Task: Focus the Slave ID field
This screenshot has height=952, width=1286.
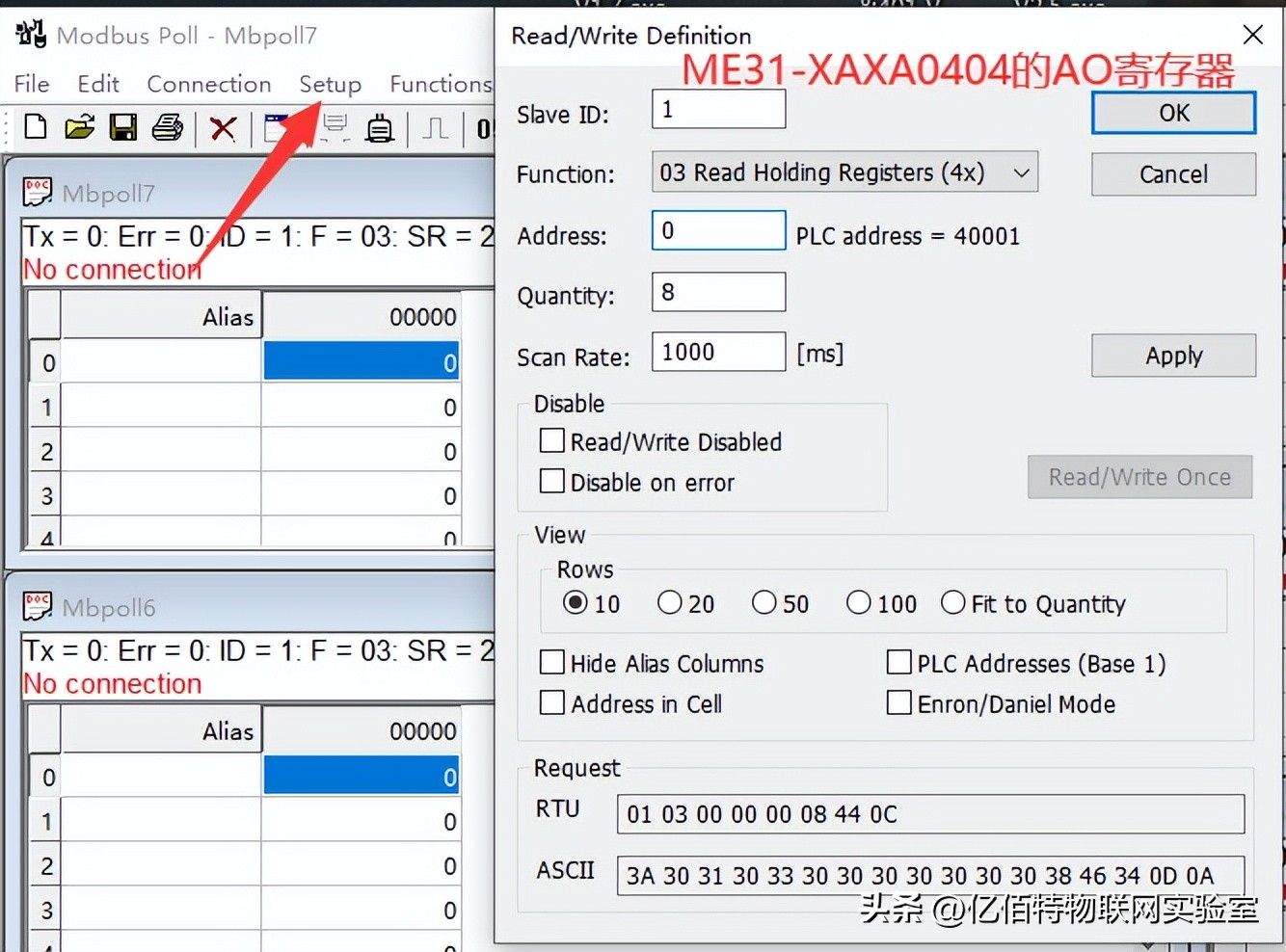Action: (718, 109)
